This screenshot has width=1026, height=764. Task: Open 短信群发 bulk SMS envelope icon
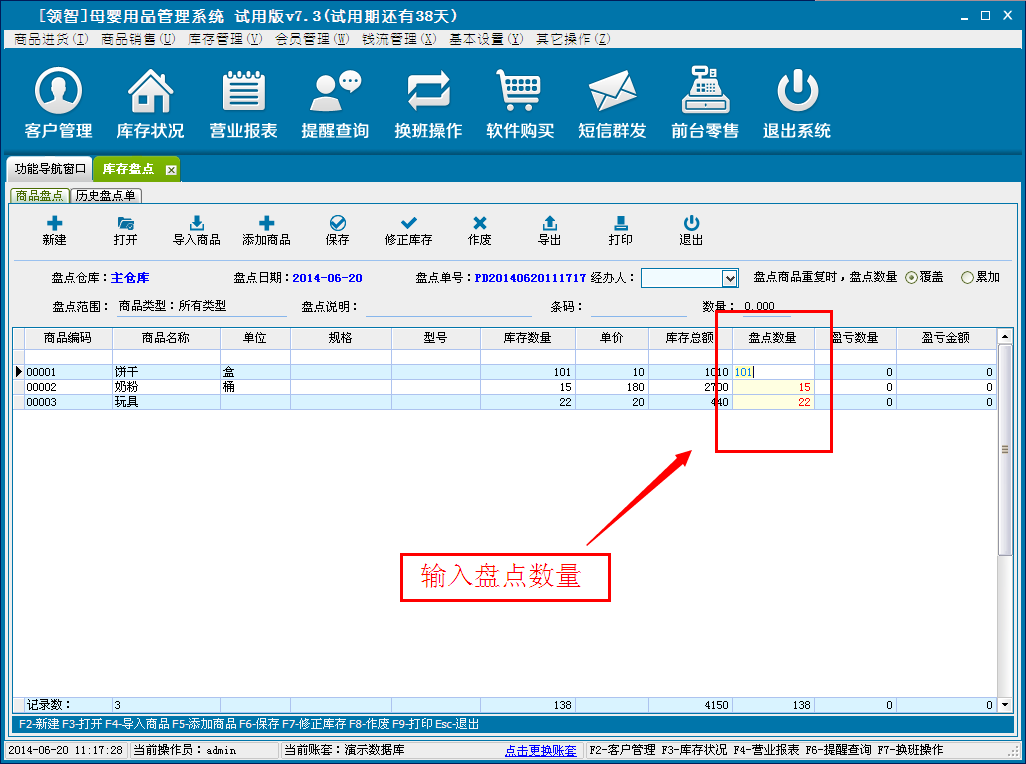pyautogui.click(x=612, y=103)
